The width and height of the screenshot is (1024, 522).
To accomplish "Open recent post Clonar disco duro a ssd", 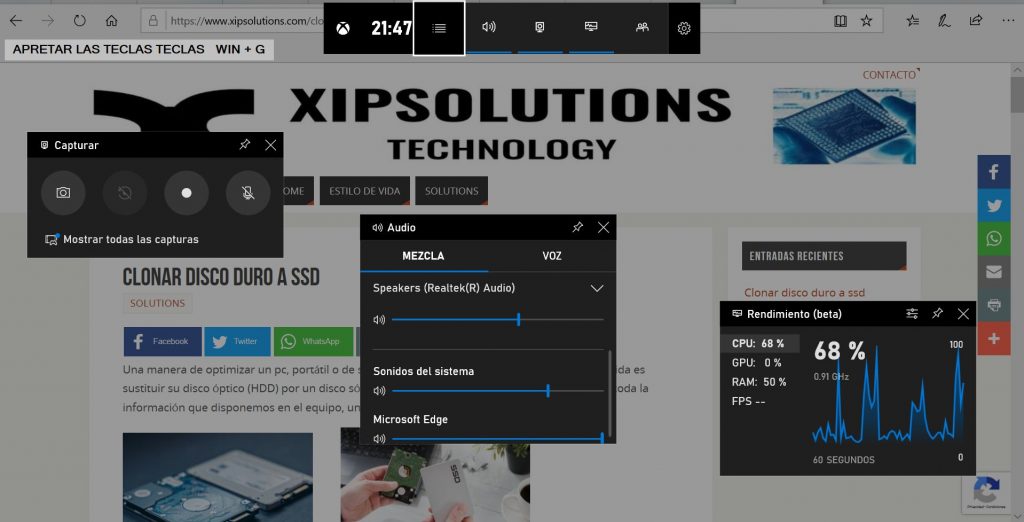I will 804,293.
